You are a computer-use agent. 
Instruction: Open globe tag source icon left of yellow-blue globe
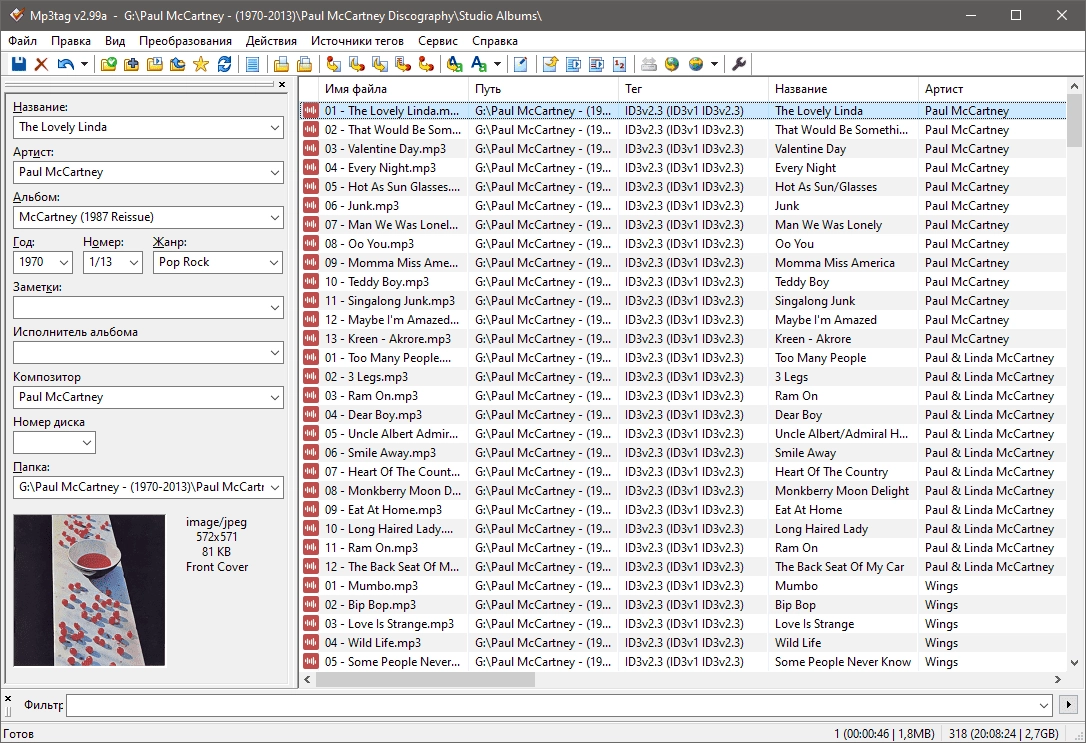click(671, 64)
